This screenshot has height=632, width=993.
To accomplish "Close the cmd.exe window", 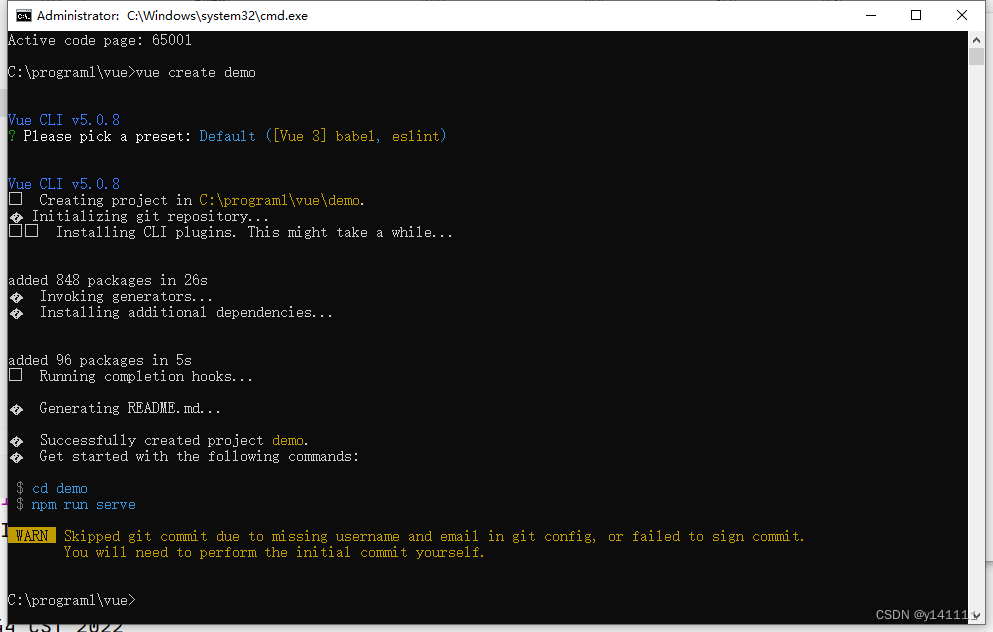I will coord(961,15).
